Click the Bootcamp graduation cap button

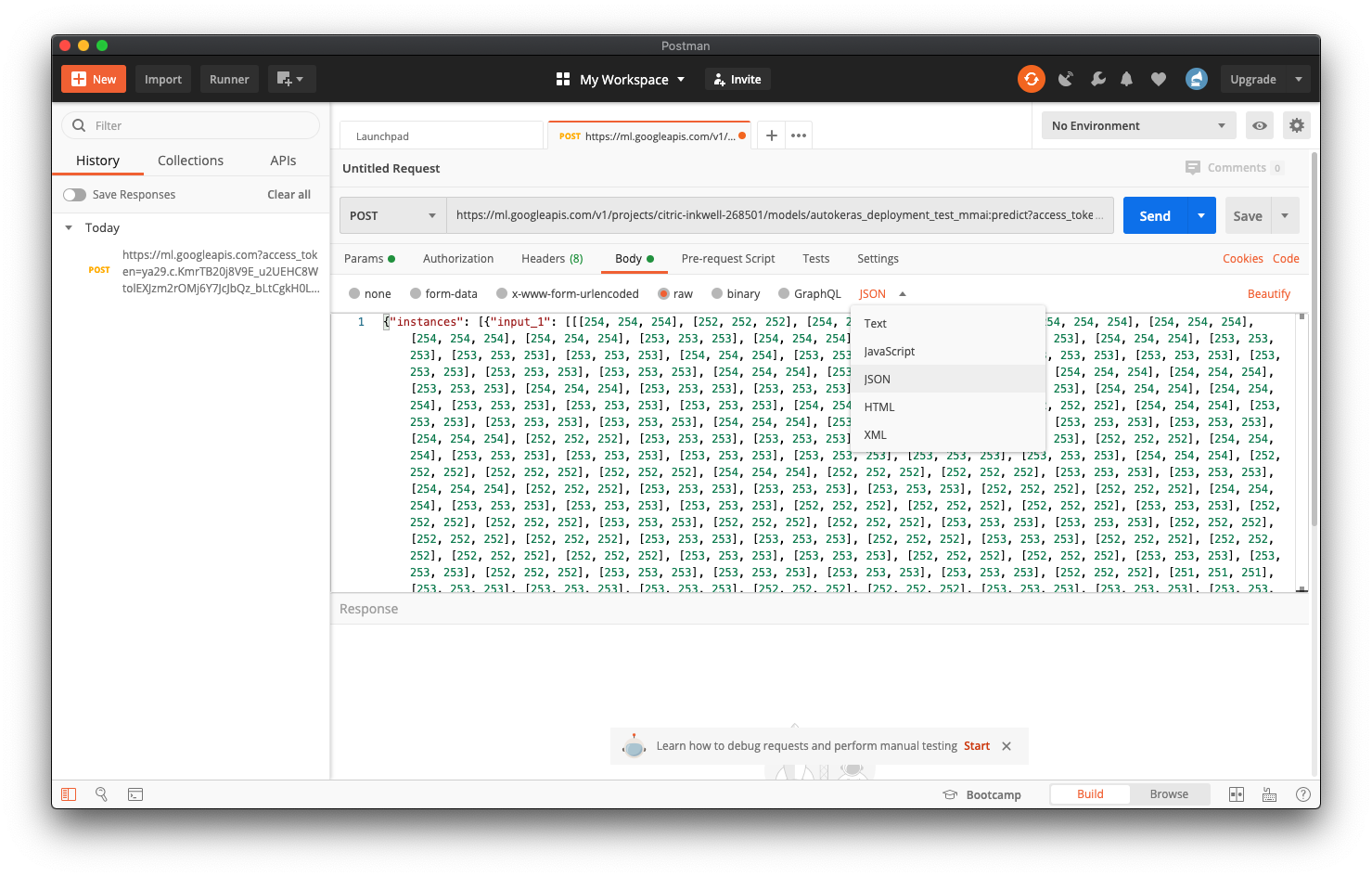coord(982,794)
